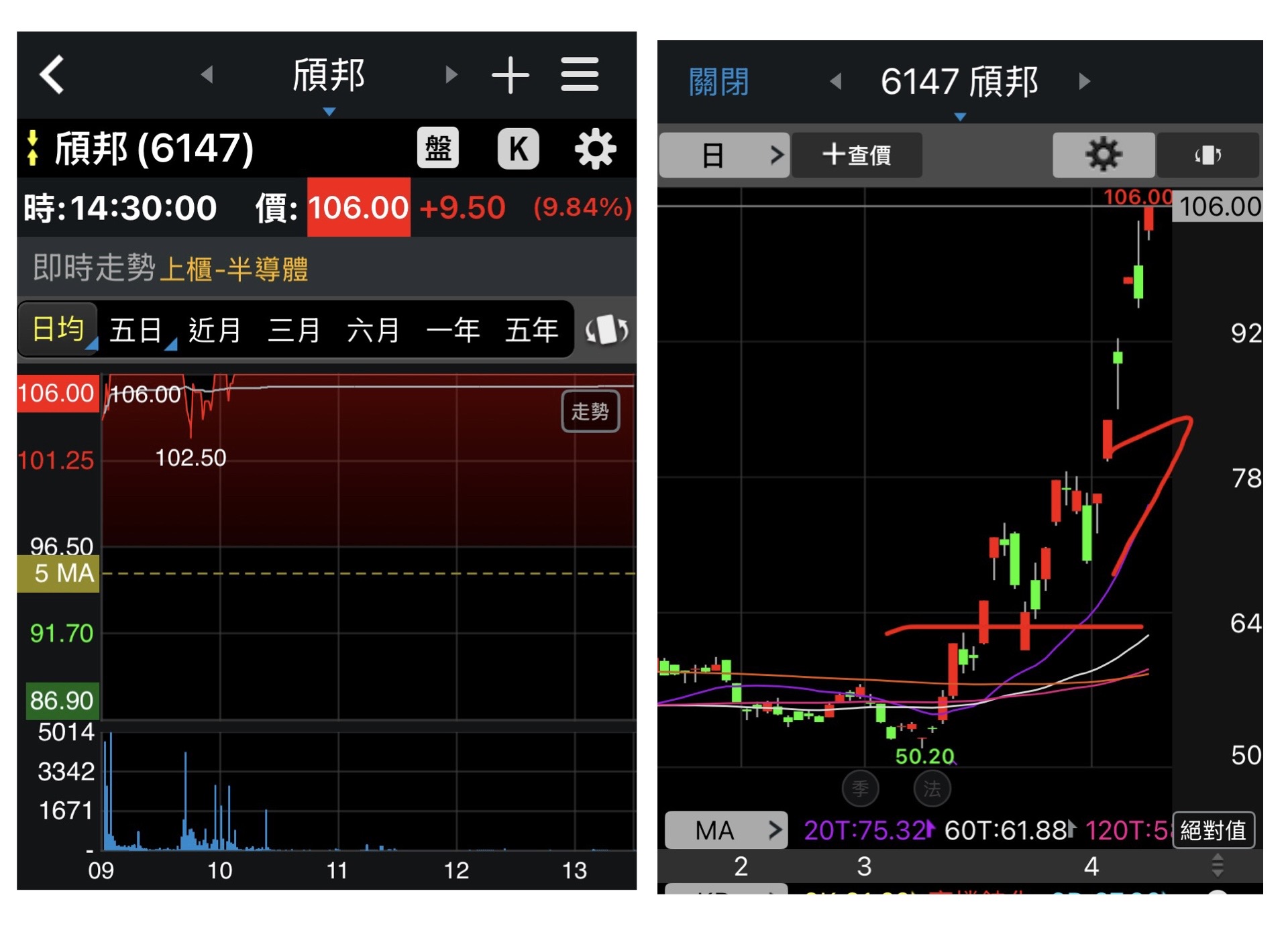1288x930 pixels.
Task: Tap the back arrow in left panel
Action: 52,74
